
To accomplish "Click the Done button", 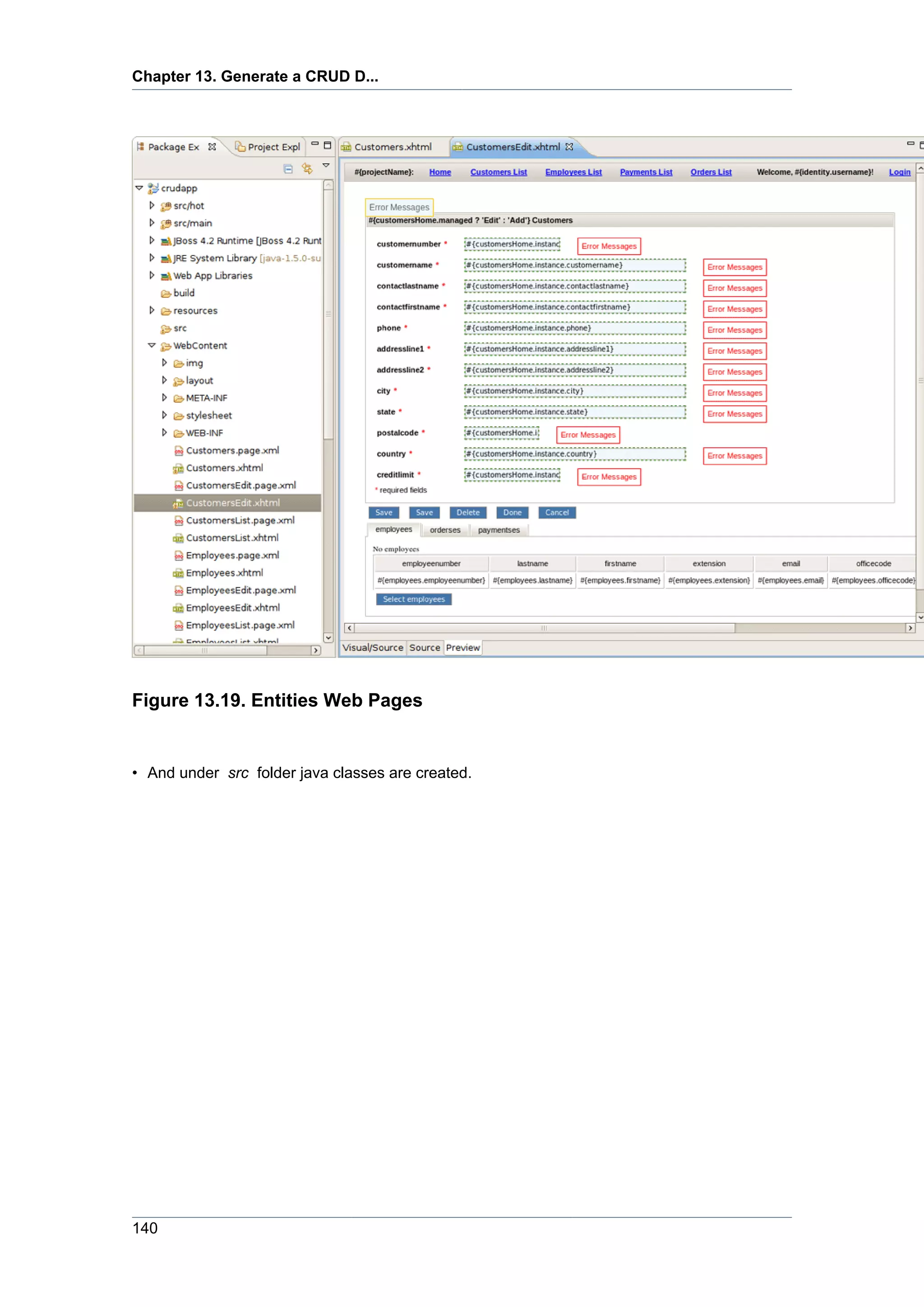I will point(512,513).
